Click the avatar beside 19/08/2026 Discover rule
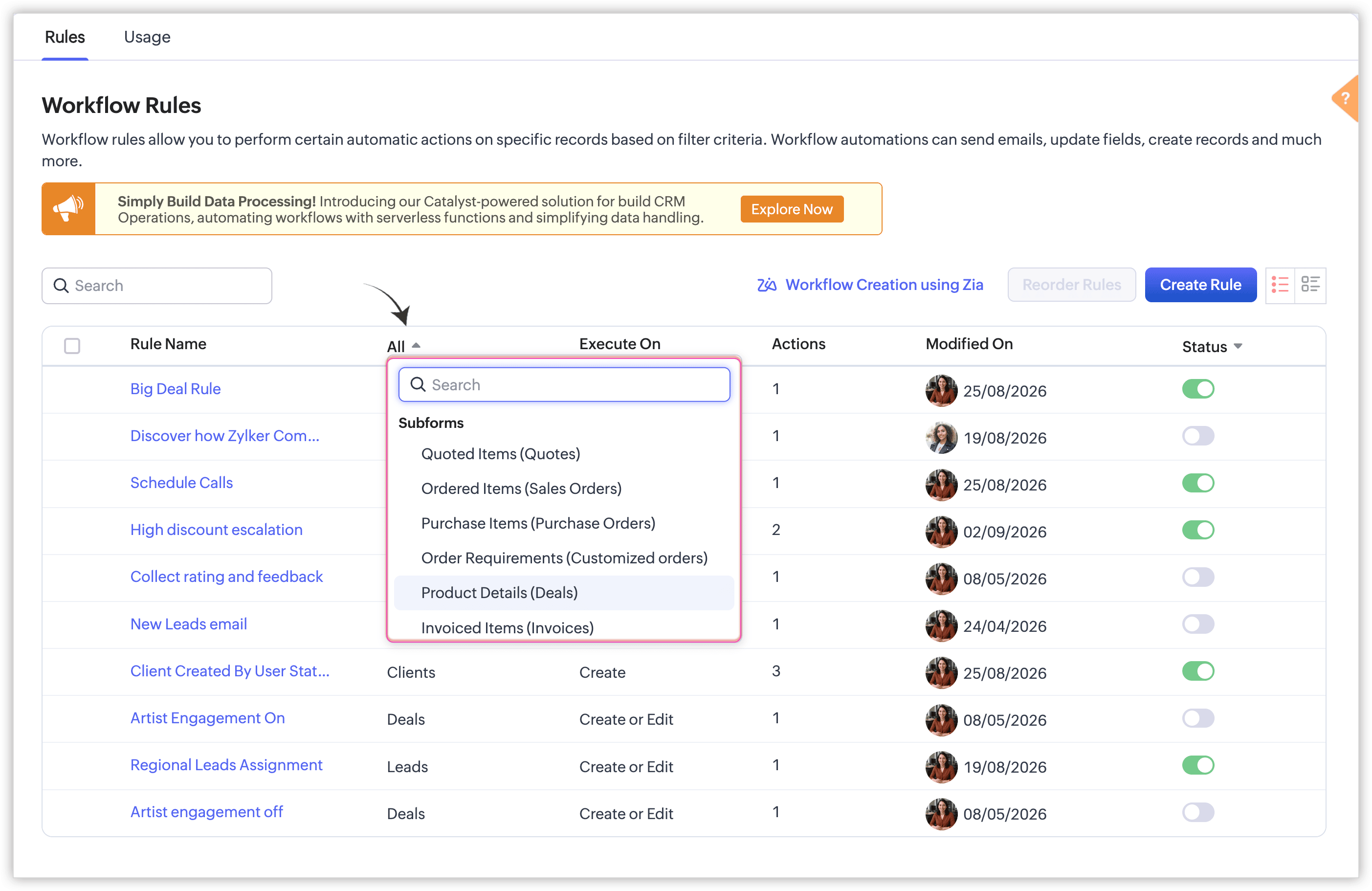 [x=941, y=438]
